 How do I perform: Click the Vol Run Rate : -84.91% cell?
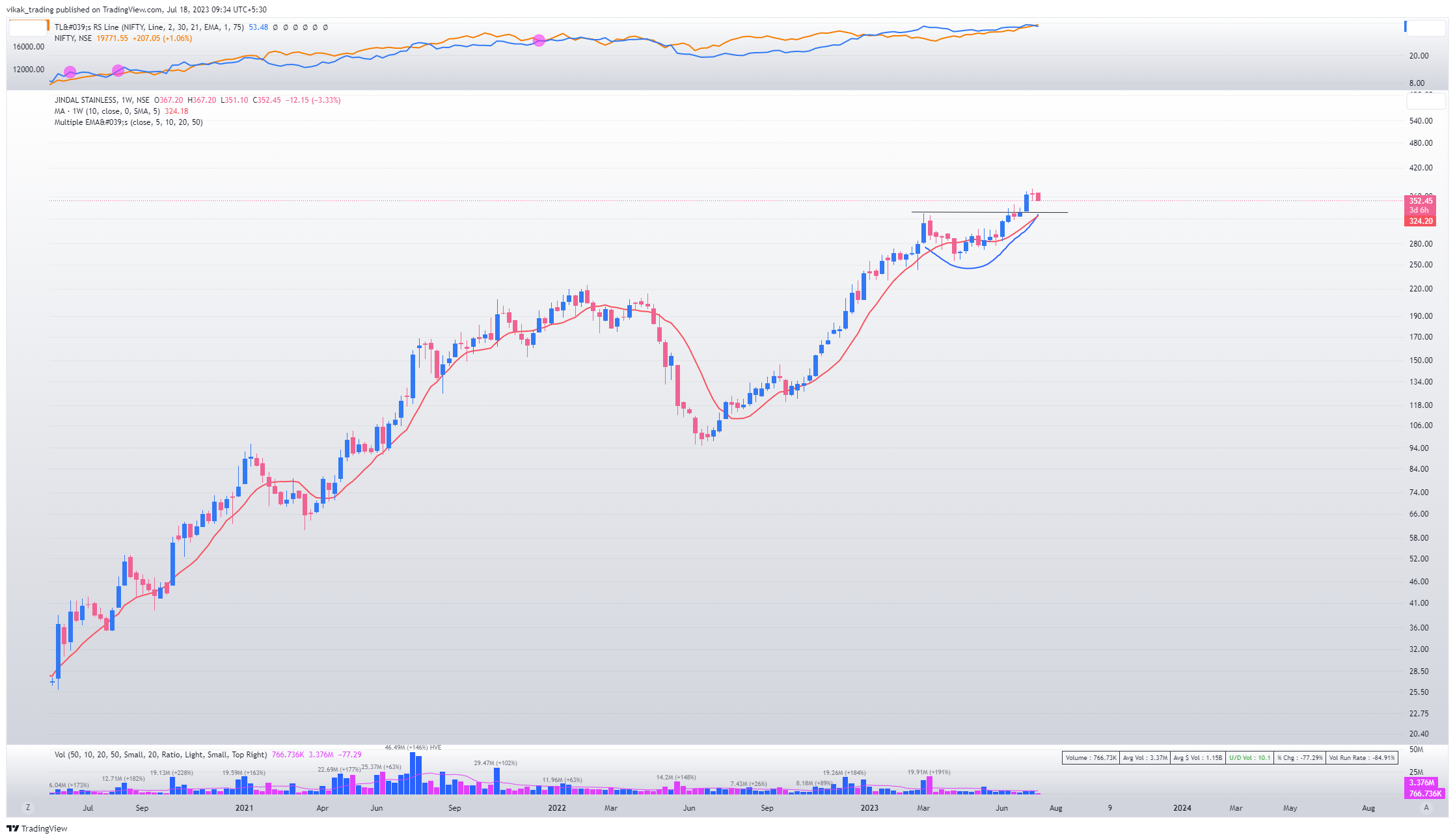pos(1361,758)
